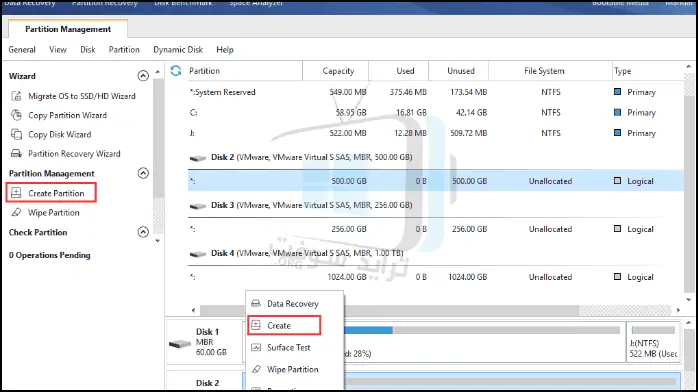Click Primary type square for System Reserved row
698x392 pixels.
tap(617, 92)
